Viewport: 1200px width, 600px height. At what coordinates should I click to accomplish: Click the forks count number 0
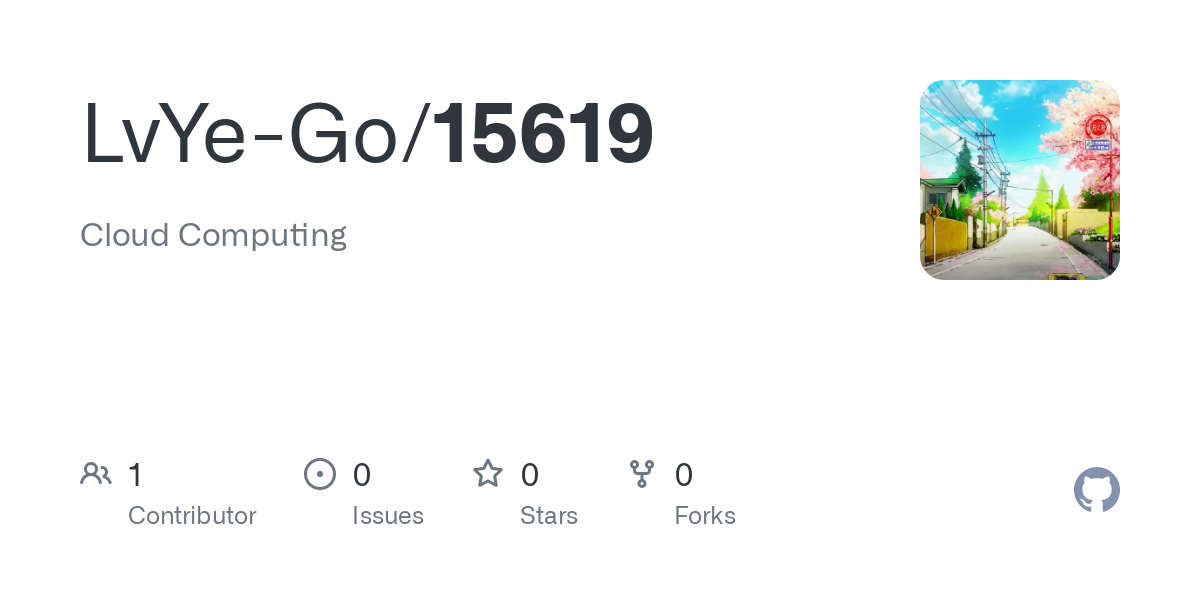pyautogui.click(x=684, y=474)
